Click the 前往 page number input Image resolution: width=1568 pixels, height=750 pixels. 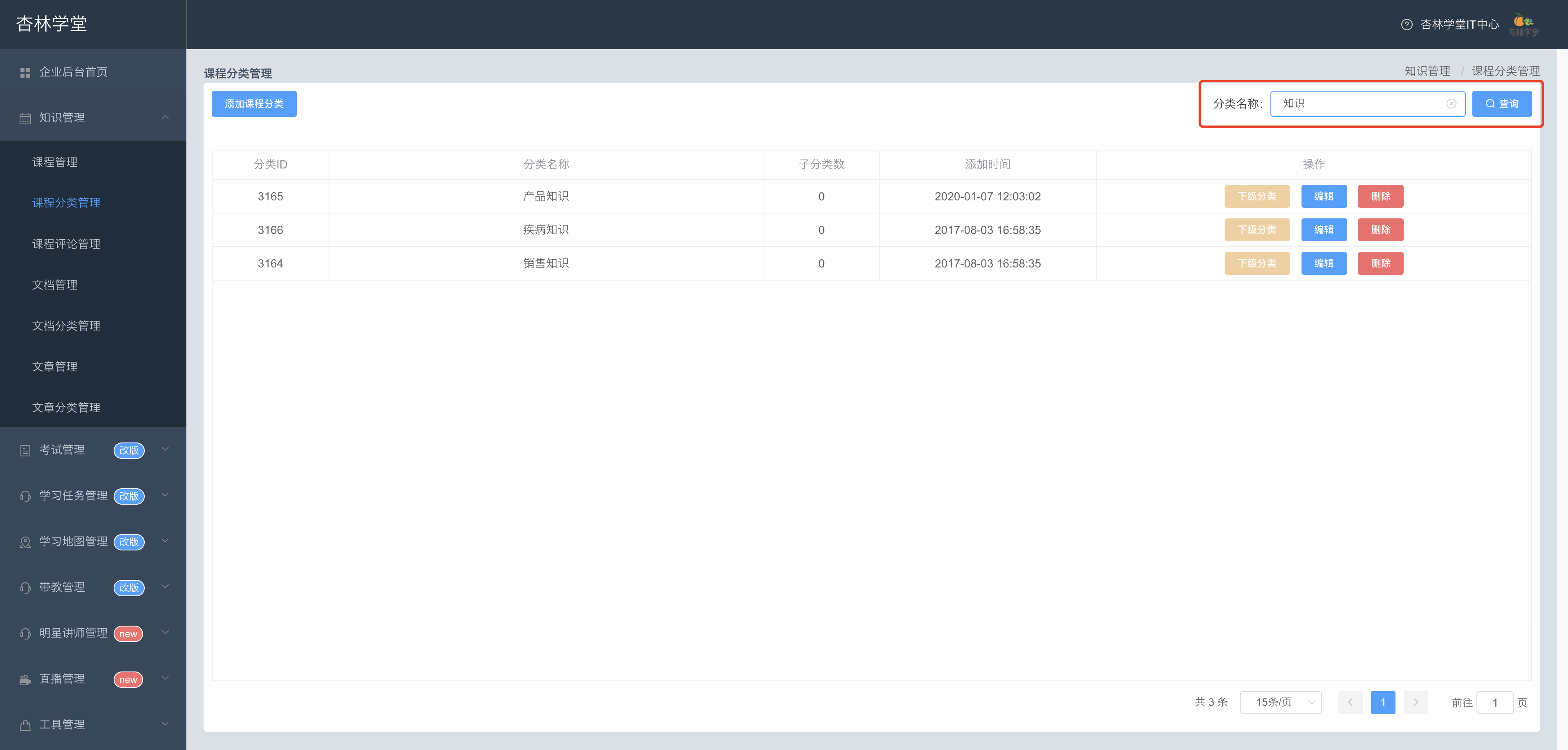click(1495, 703)
